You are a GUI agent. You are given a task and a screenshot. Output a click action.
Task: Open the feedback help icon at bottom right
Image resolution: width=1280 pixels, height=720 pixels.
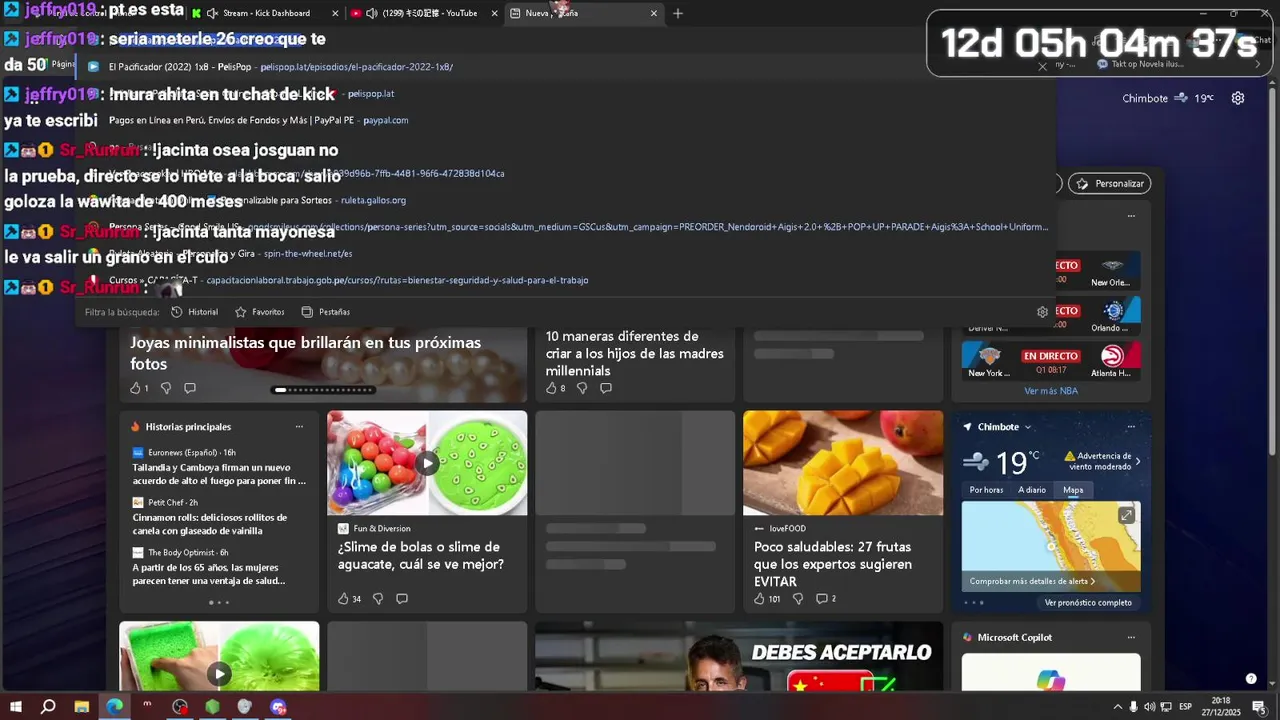point(1251,679)
